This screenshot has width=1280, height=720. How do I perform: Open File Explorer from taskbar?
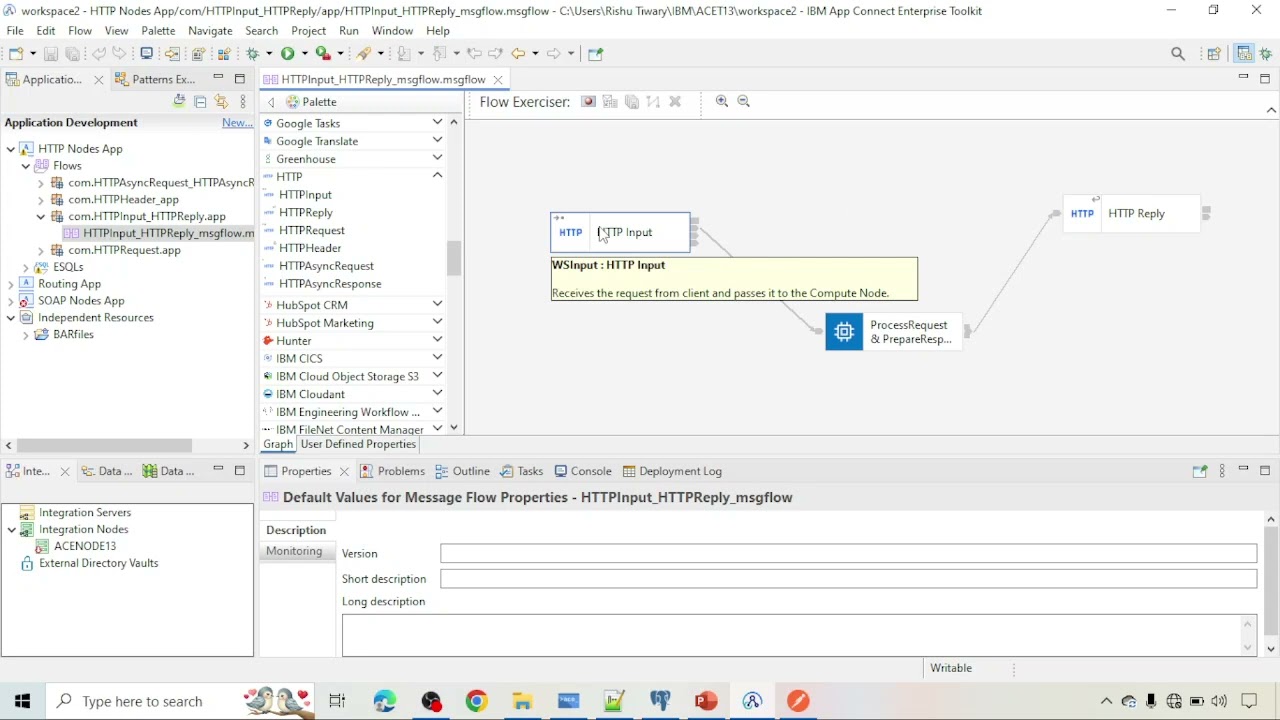(522, 701)
